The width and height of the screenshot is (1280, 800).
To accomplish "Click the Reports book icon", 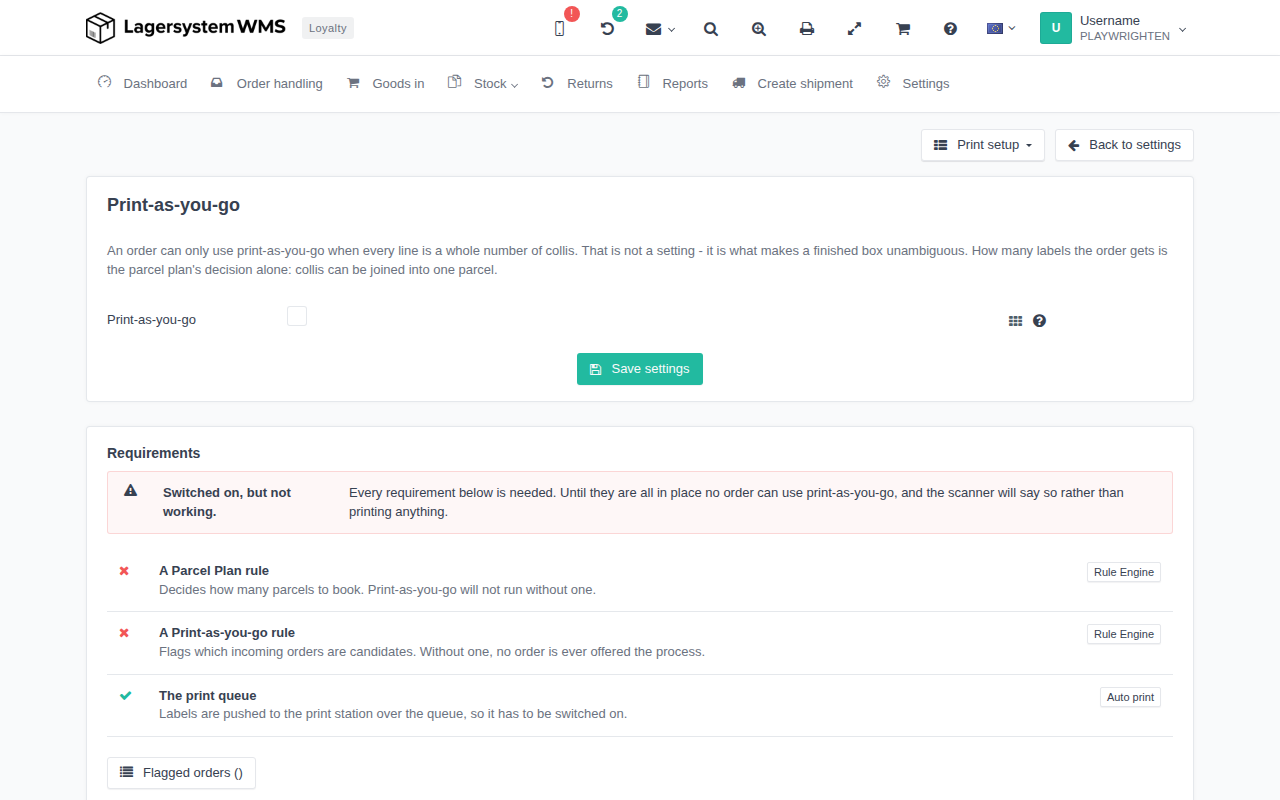I will point(643,82).
